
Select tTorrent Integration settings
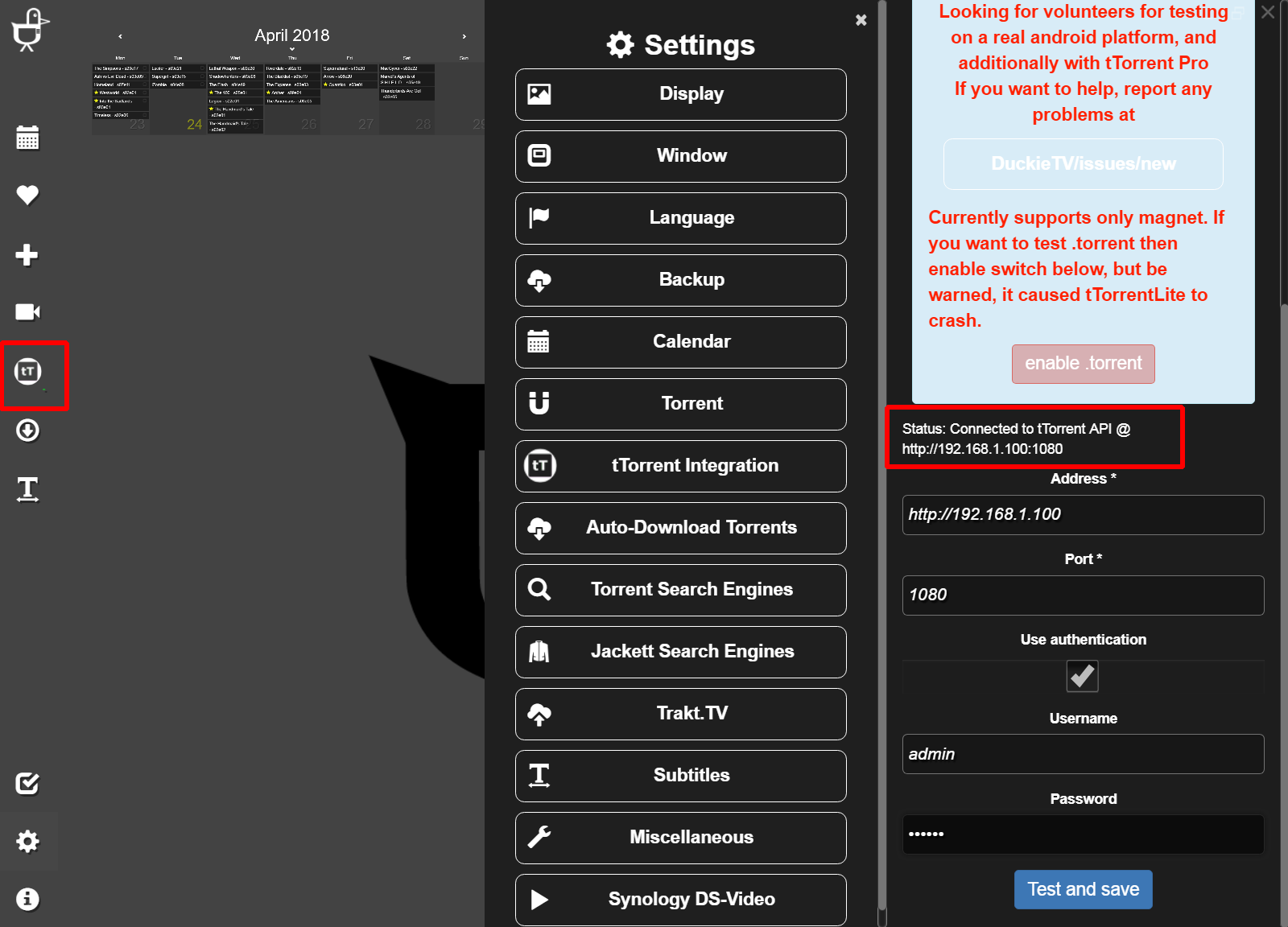tap(681, 466)
